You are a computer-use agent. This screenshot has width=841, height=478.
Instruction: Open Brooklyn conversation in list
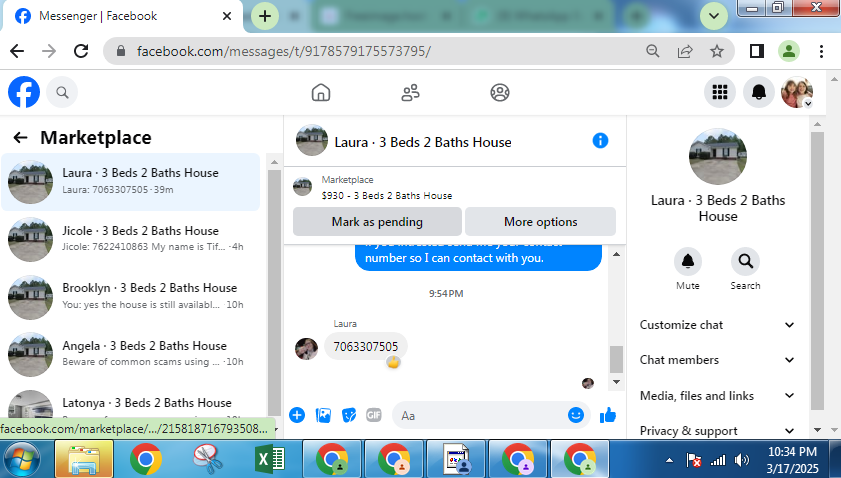(130, 297)
